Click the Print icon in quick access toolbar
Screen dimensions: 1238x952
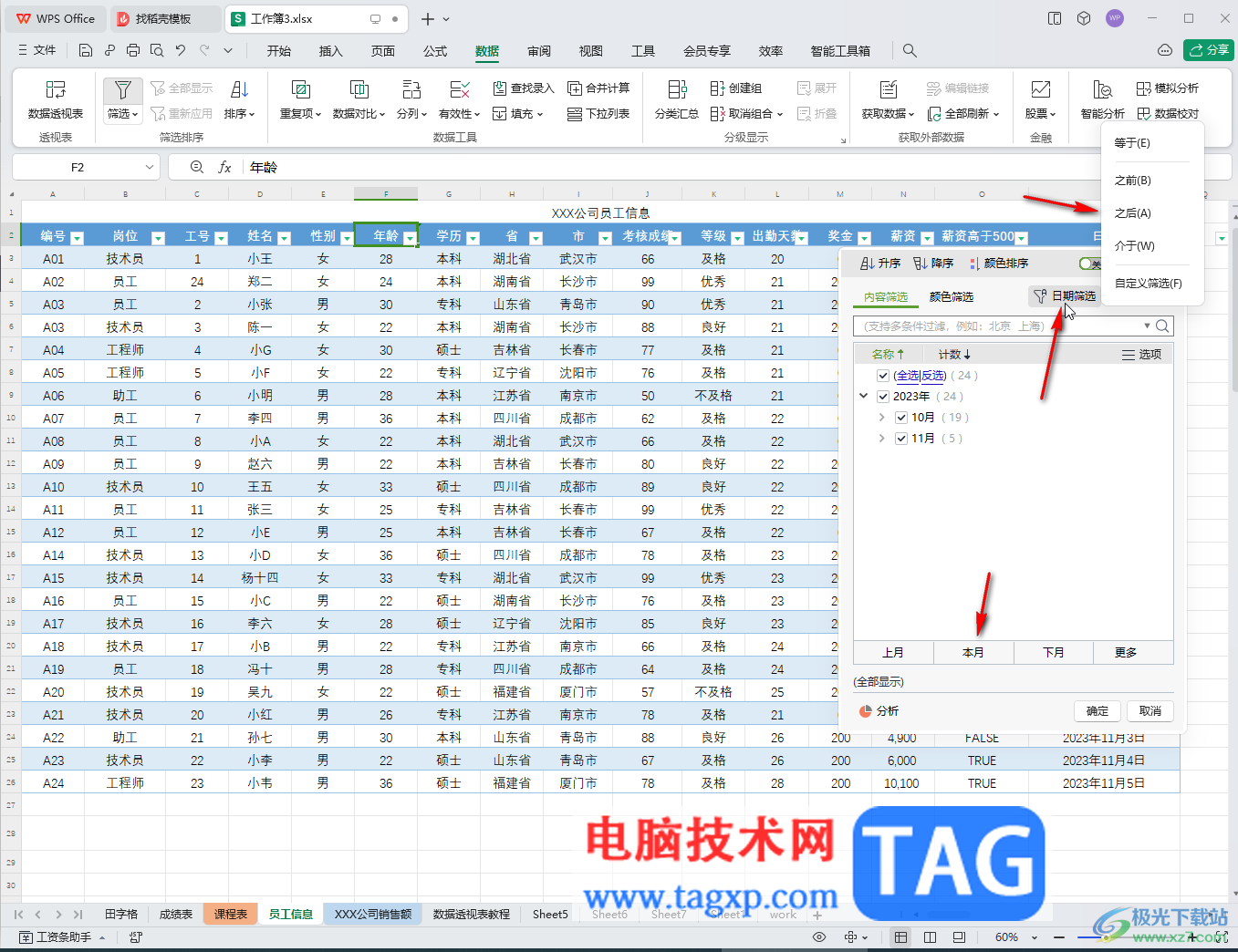tap(133, 50)
